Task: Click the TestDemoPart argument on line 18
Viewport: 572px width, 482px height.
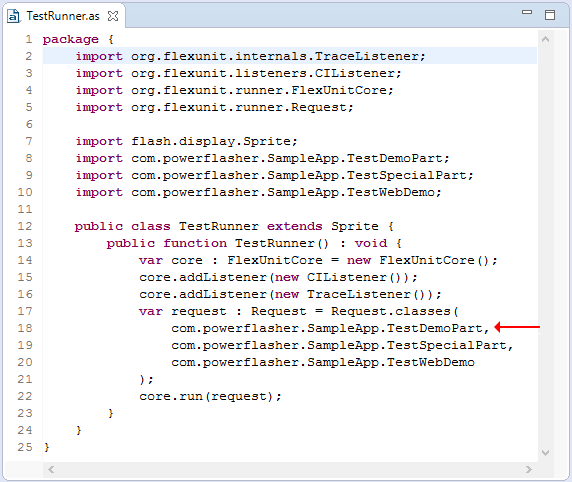Action: pos(434,328)
